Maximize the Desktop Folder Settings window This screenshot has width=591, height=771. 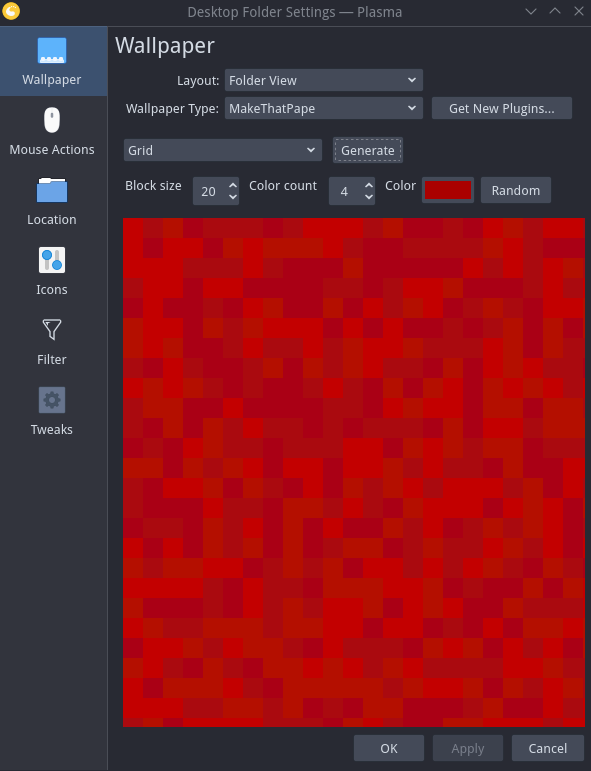(555, 11)
